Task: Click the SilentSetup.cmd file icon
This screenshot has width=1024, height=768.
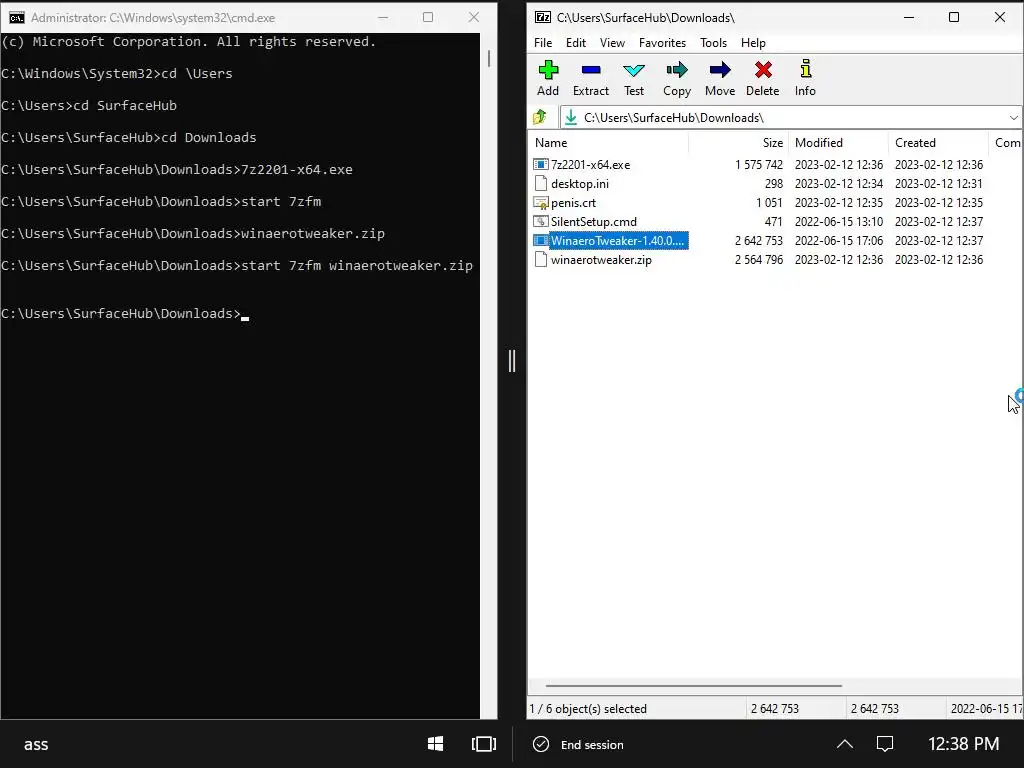Action: coord(541,221)
